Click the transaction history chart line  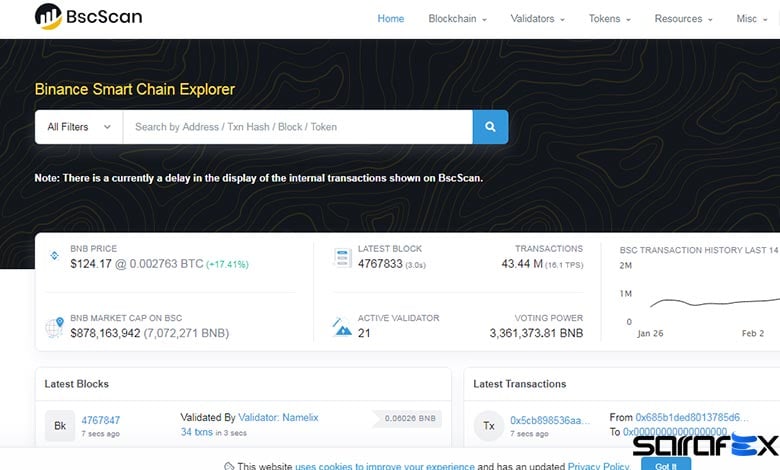pyautogui.click(x=715, y=302)
